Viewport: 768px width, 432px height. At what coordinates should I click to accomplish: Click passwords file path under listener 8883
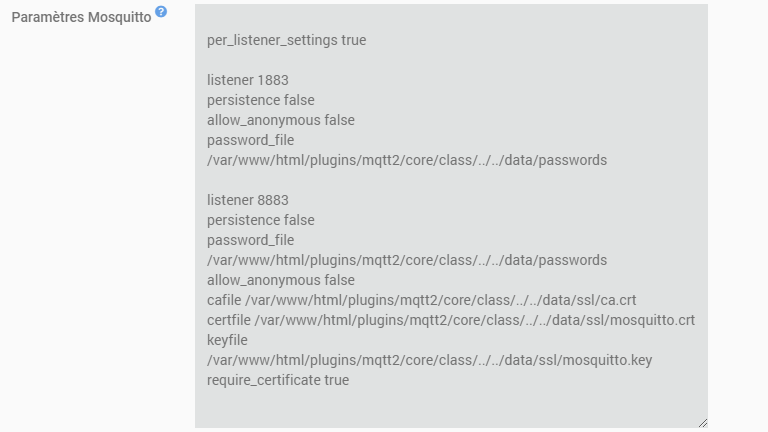pyautogui.click(x=406, y=260)
